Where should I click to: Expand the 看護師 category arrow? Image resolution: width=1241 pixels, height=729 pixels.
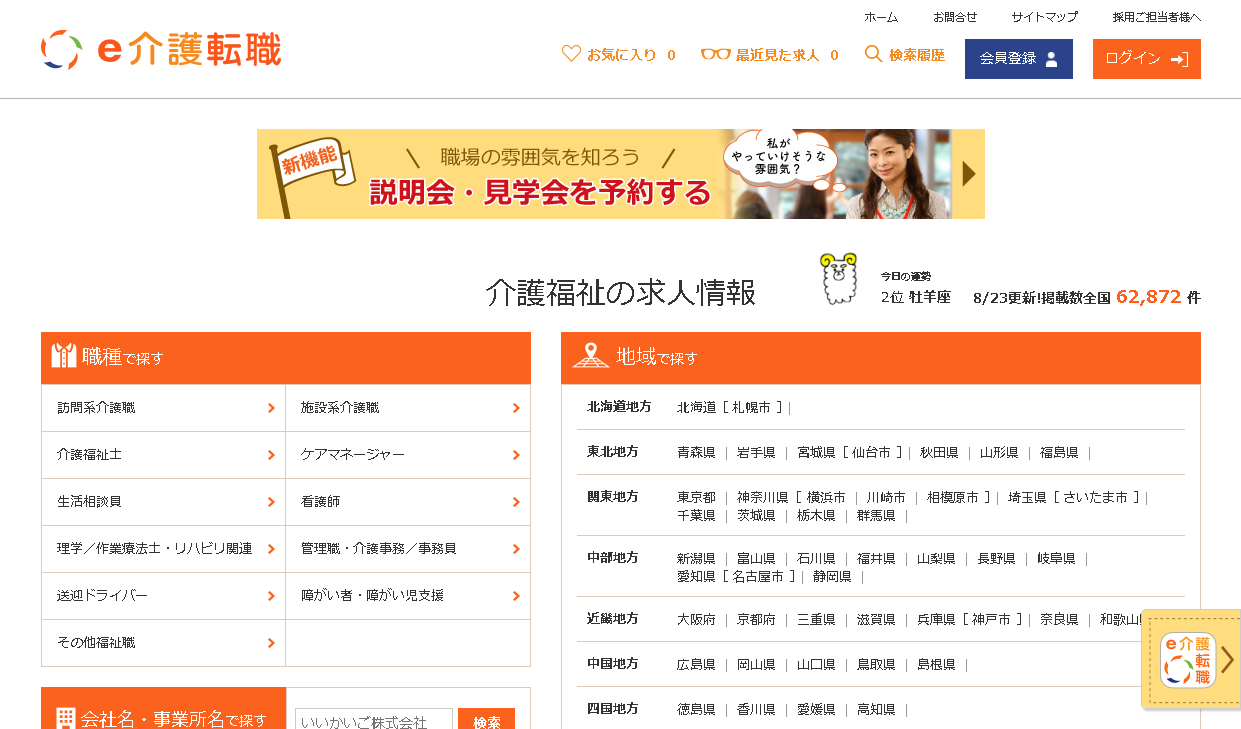coord(516,502)
